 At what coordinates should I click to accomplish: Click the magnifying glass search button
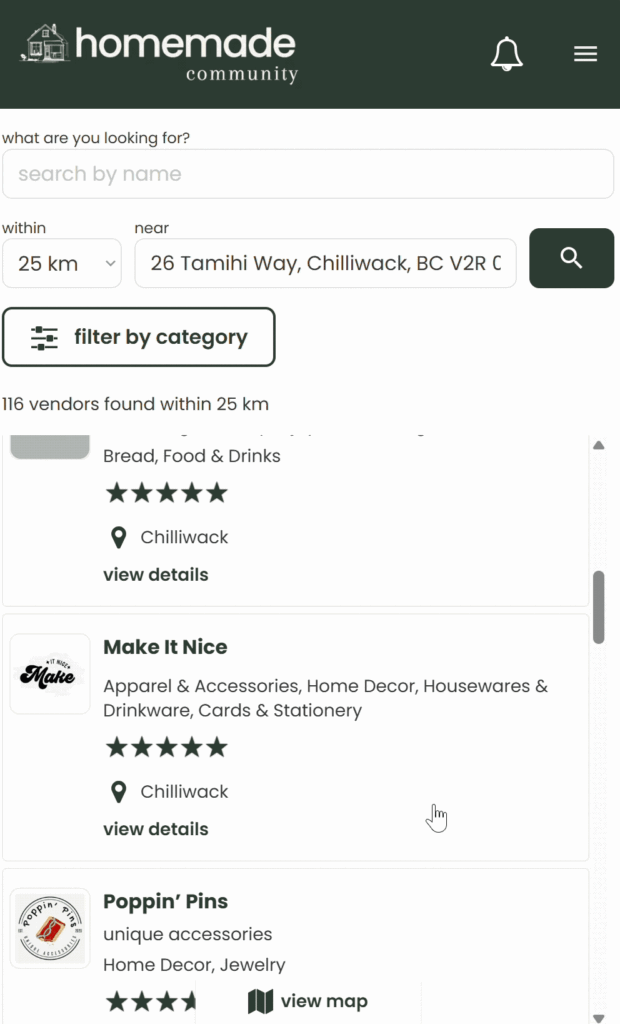[571, 258]
